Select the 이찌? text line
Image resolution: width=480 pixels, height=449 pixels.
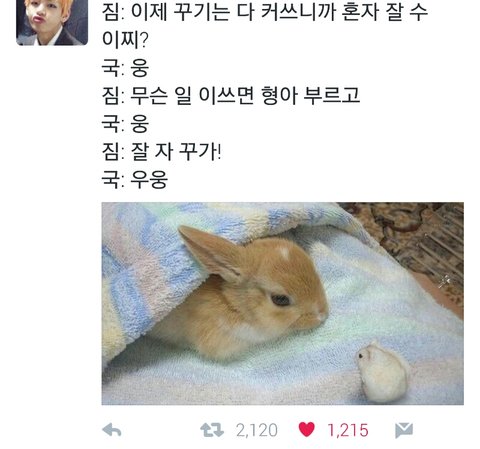(125, 40)
